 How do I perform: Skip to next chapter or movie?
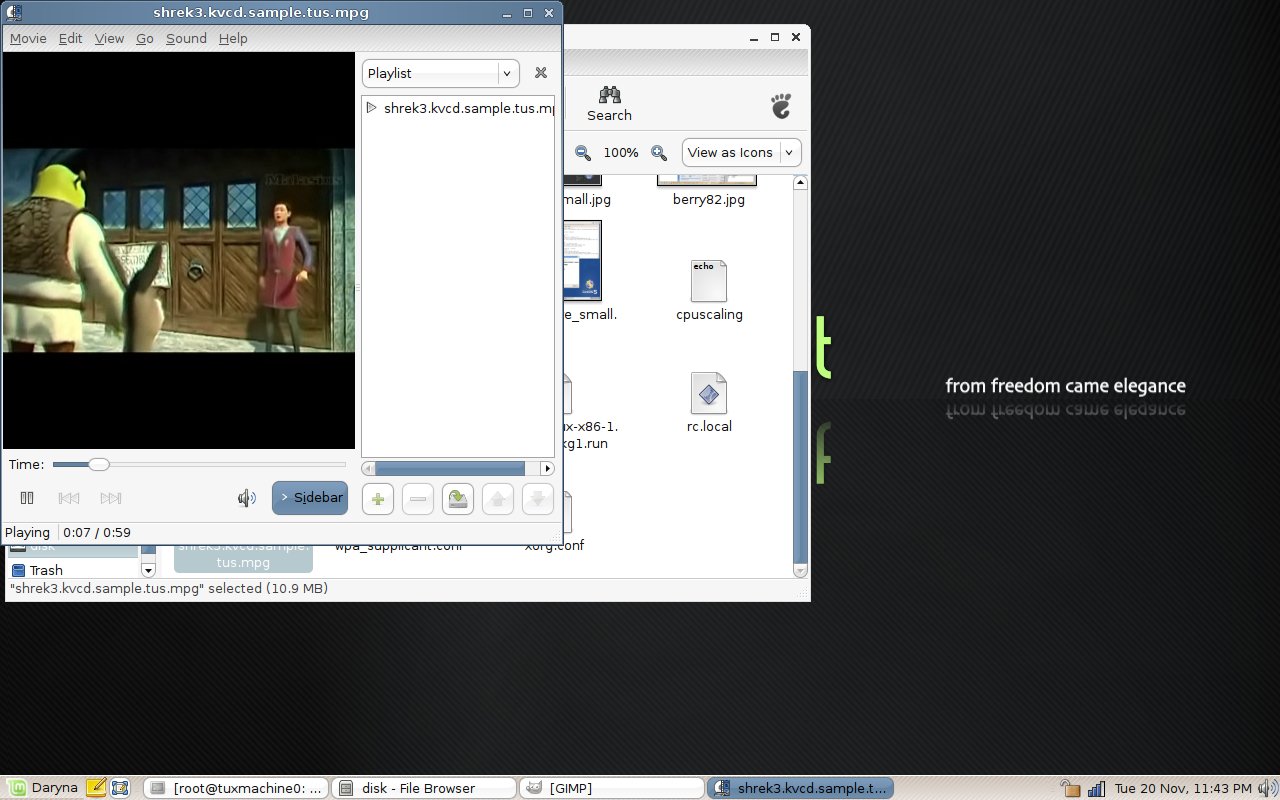(111, 498)
